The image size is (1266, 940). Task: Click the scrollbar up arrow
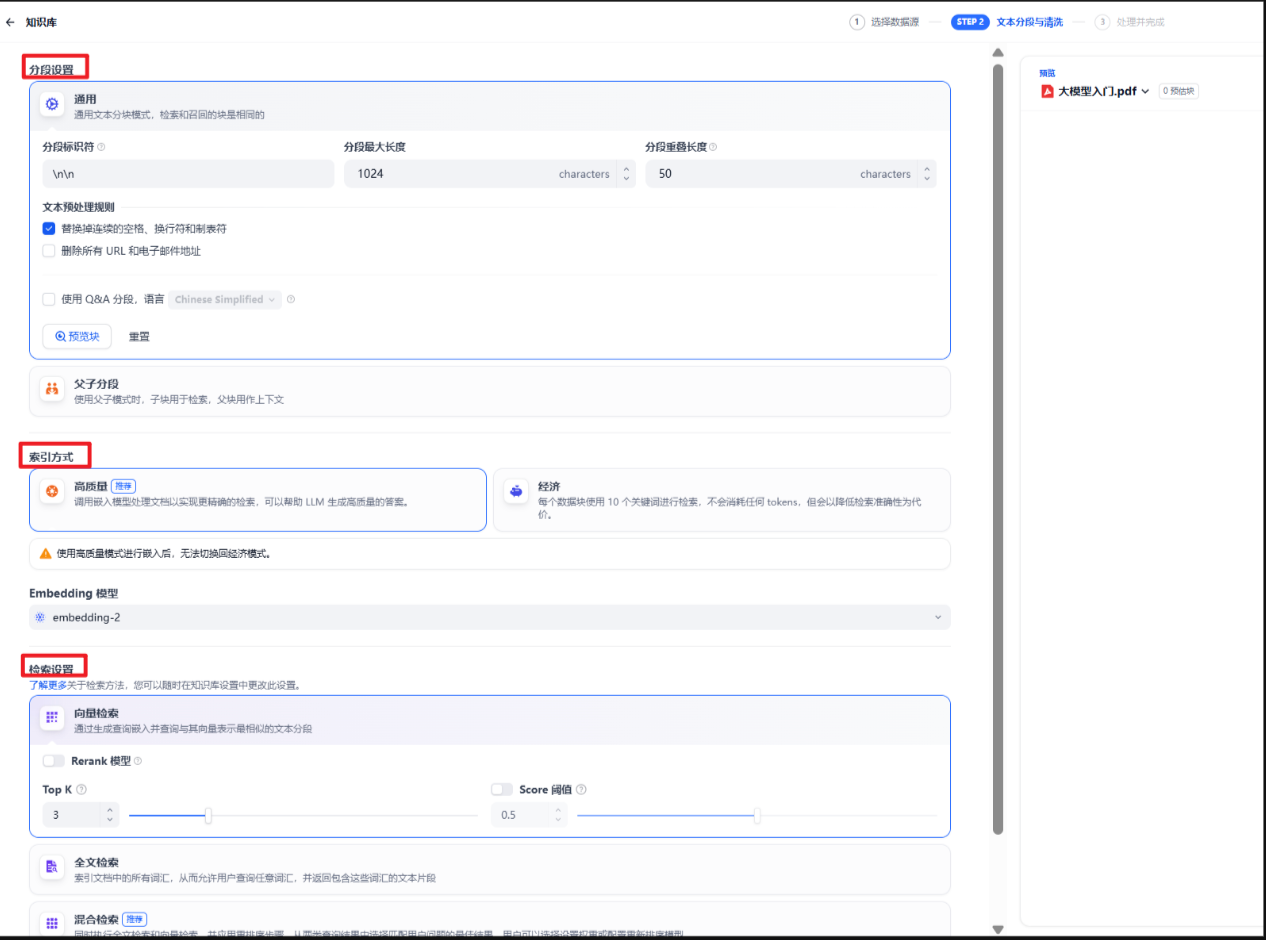click(x=998, y=52)
